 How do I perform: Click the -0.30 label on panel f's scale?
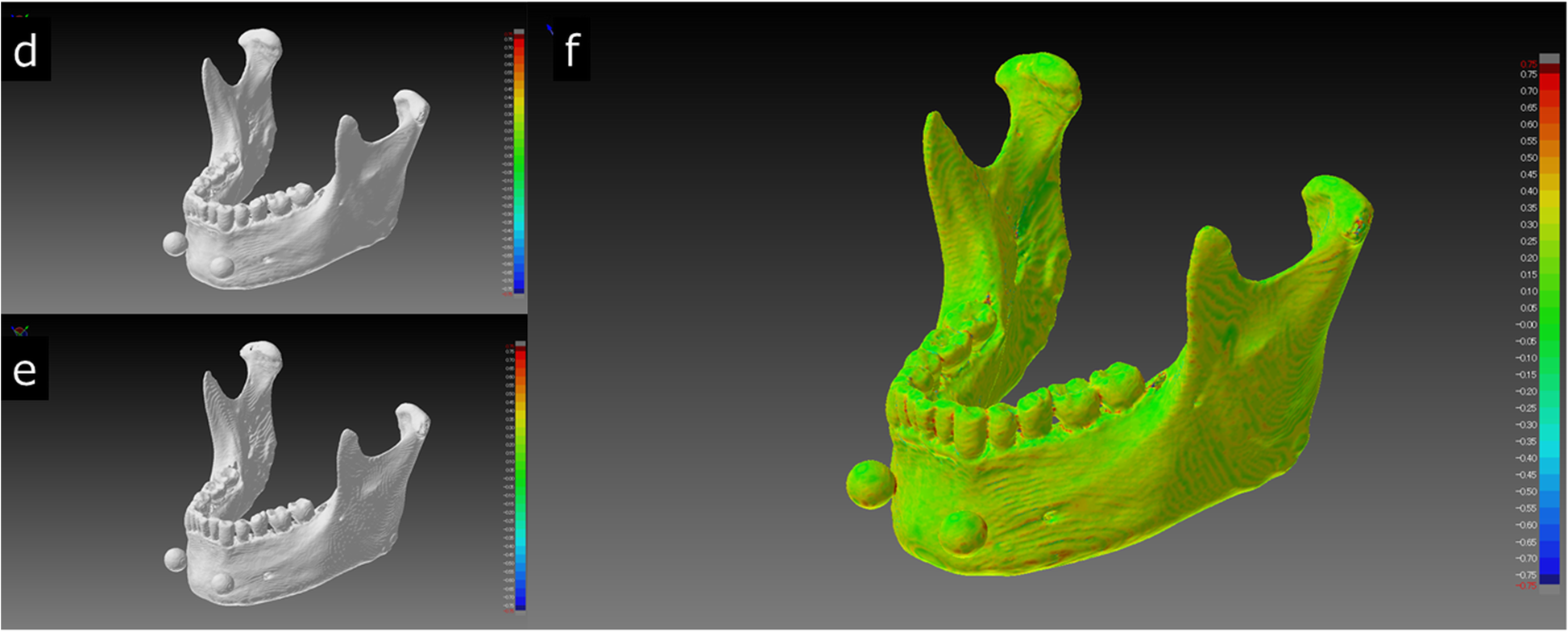click(1526, 425)
